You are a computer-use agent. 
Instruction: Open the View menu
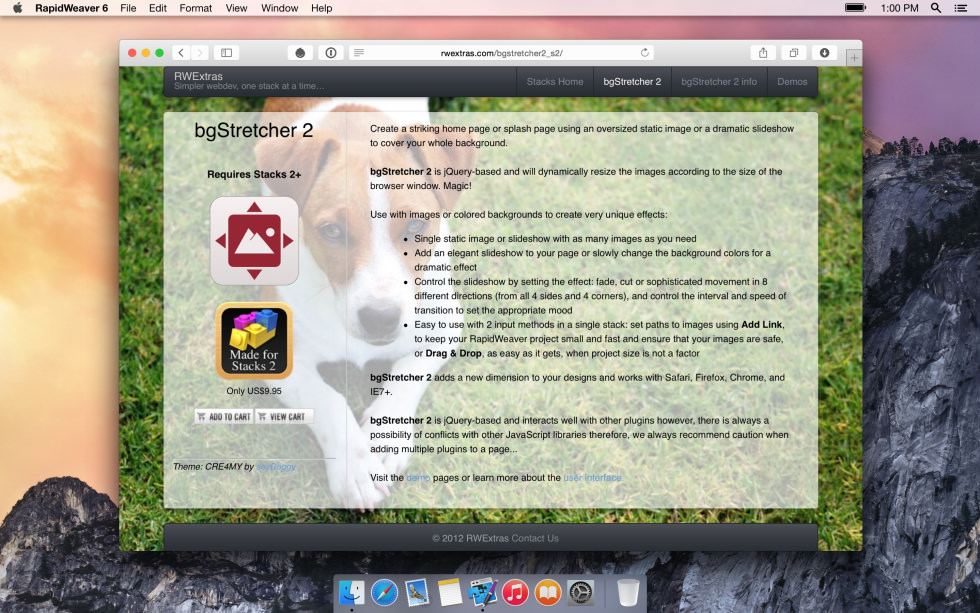click(x=236, y=8)
